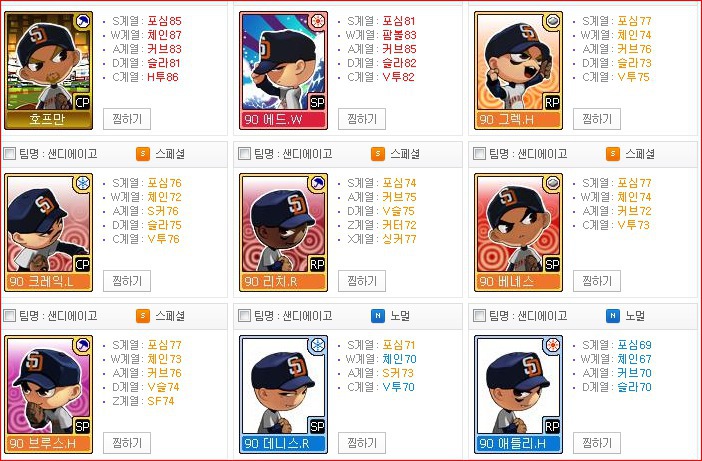The width and height of the screenshot is (702, 461).
Task: Click 찜하기 button for 호프만
Action: tap(127, 119)
